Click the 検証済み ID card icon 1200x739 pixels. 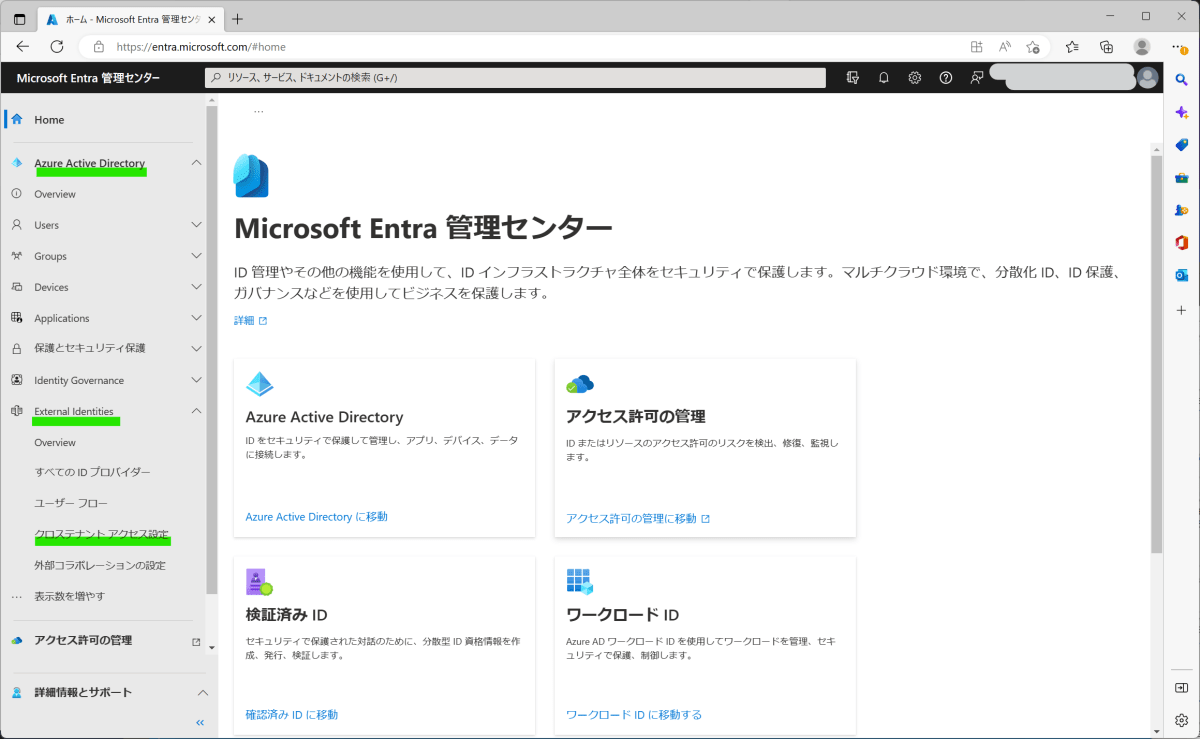coord(259,582)
